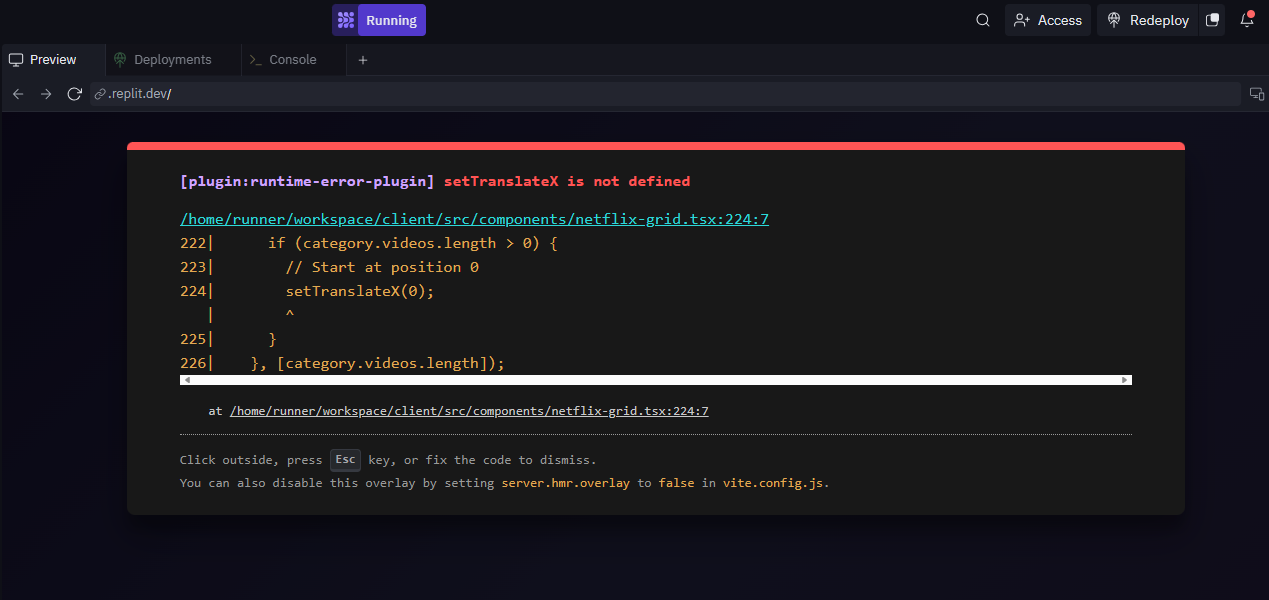This screenshot has height=600, width=1269.
Task: Click the stacked windows icon beside Redeploy
Action: 1213,20
